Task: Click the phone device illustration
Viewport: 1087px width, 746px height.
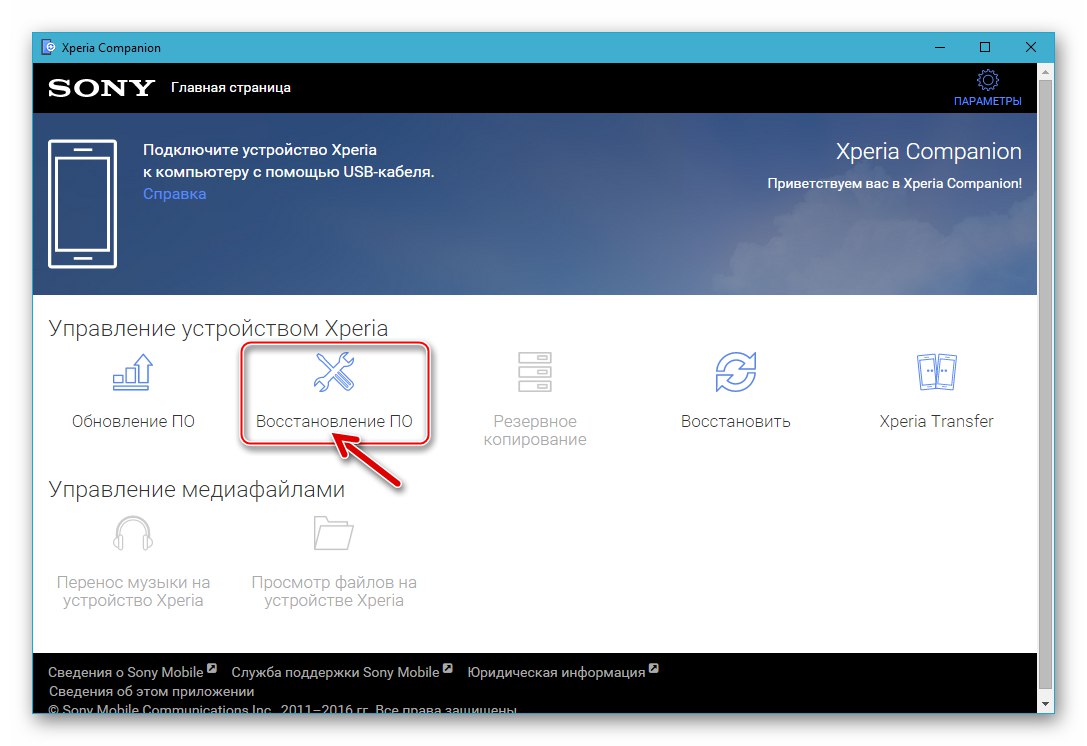Action: coord(82,204)
